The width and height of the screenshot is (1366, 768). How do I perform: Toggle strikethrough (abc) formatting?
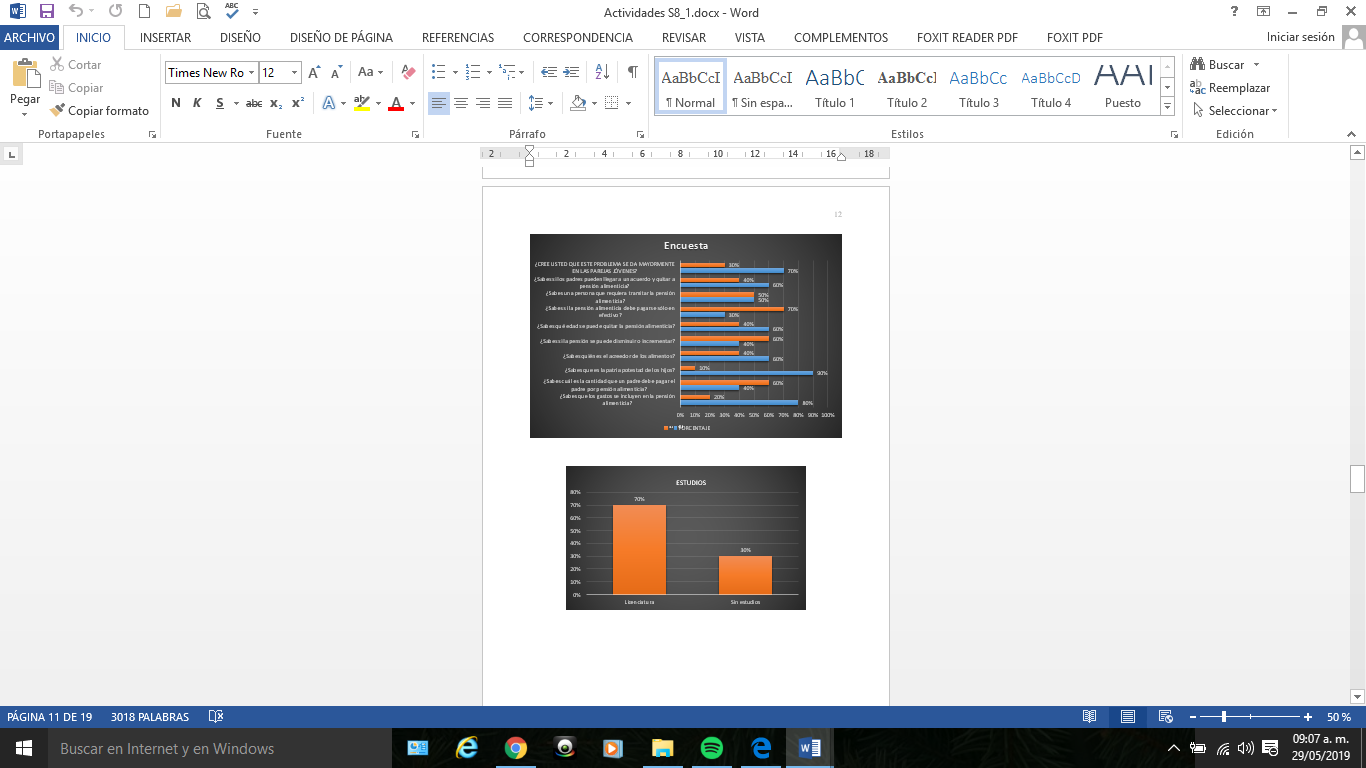point(254,103)
